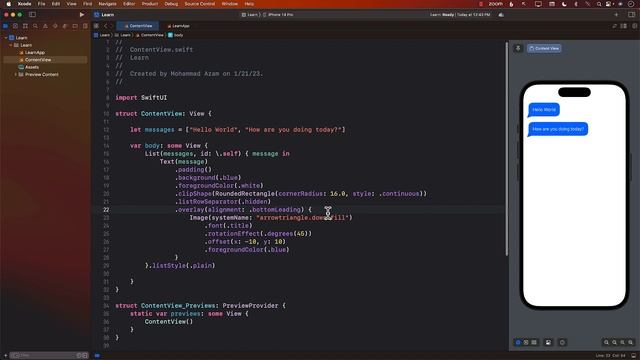This screenshot has height=360, width=640.
Task: Click the cloud status icon in toolbar
Action: point(501,15)
